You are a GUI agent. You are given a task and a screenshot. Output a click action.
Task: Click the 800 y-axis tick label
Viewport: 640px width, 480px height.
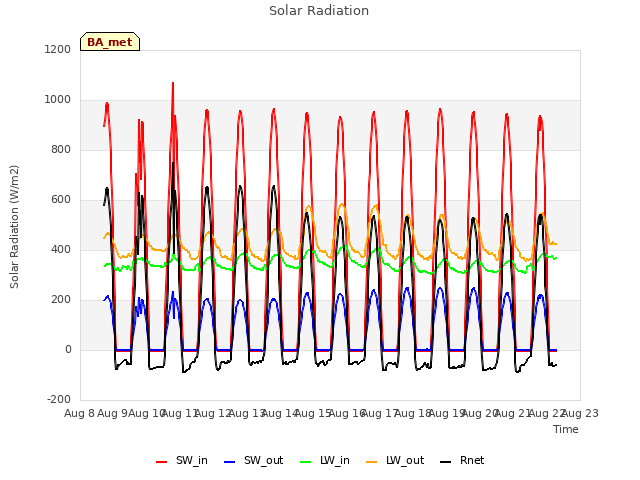click(x=61, y=149)
